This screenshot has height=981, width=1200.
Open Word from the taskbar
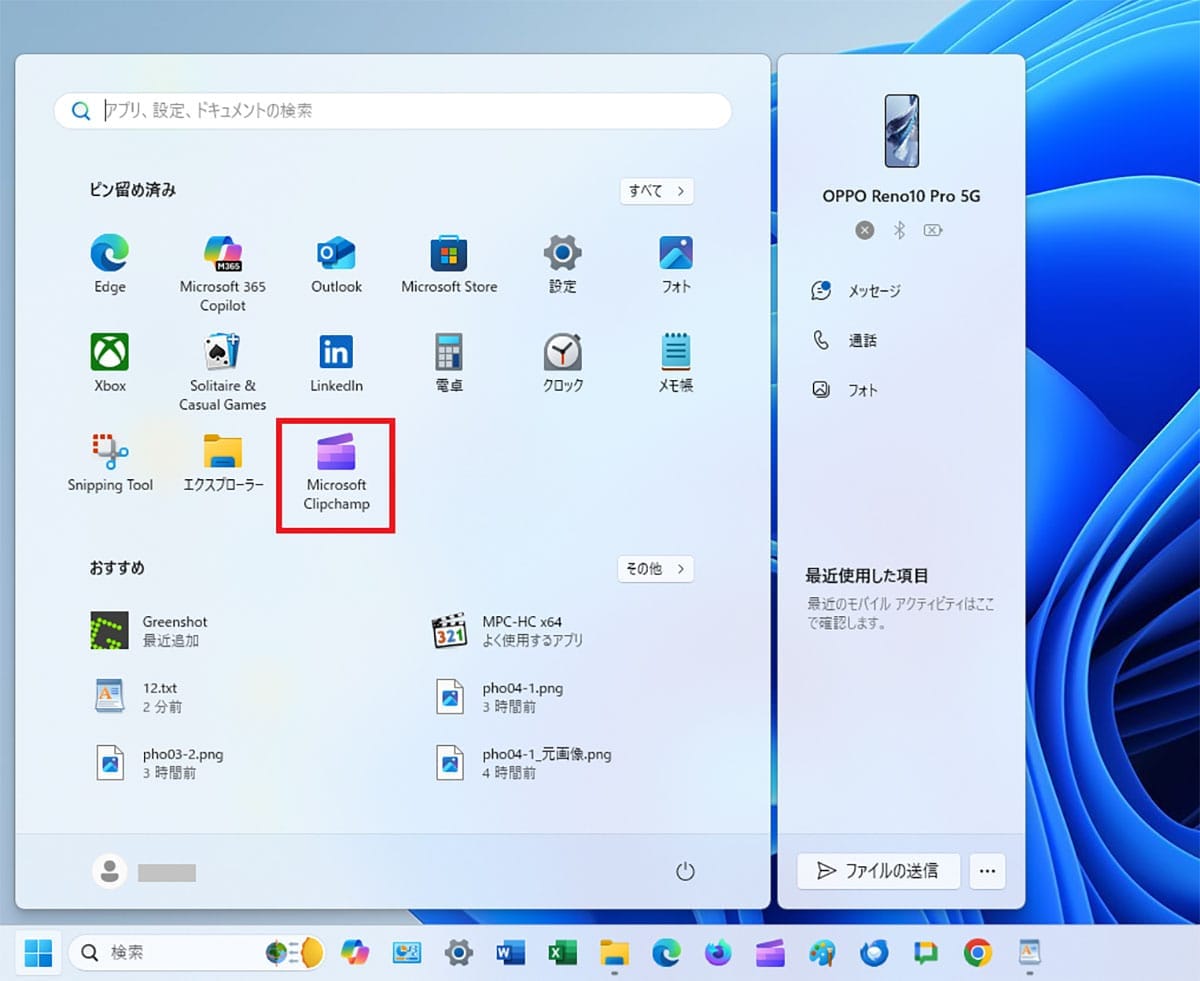510,953
